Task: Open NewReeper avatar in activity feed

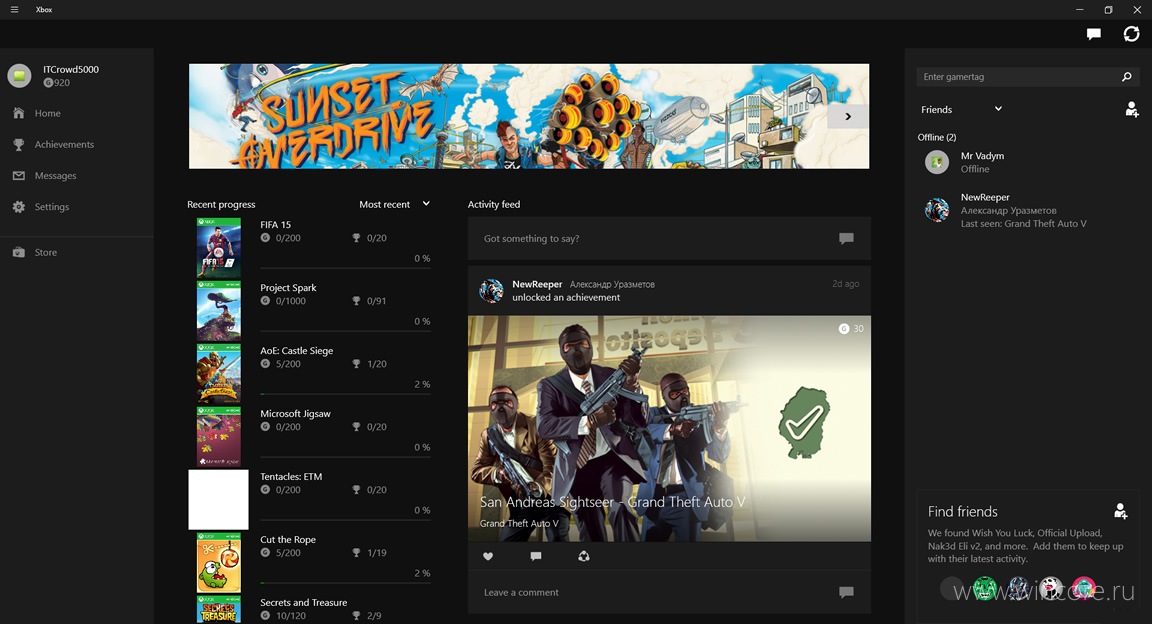Action: click(492, 290)
